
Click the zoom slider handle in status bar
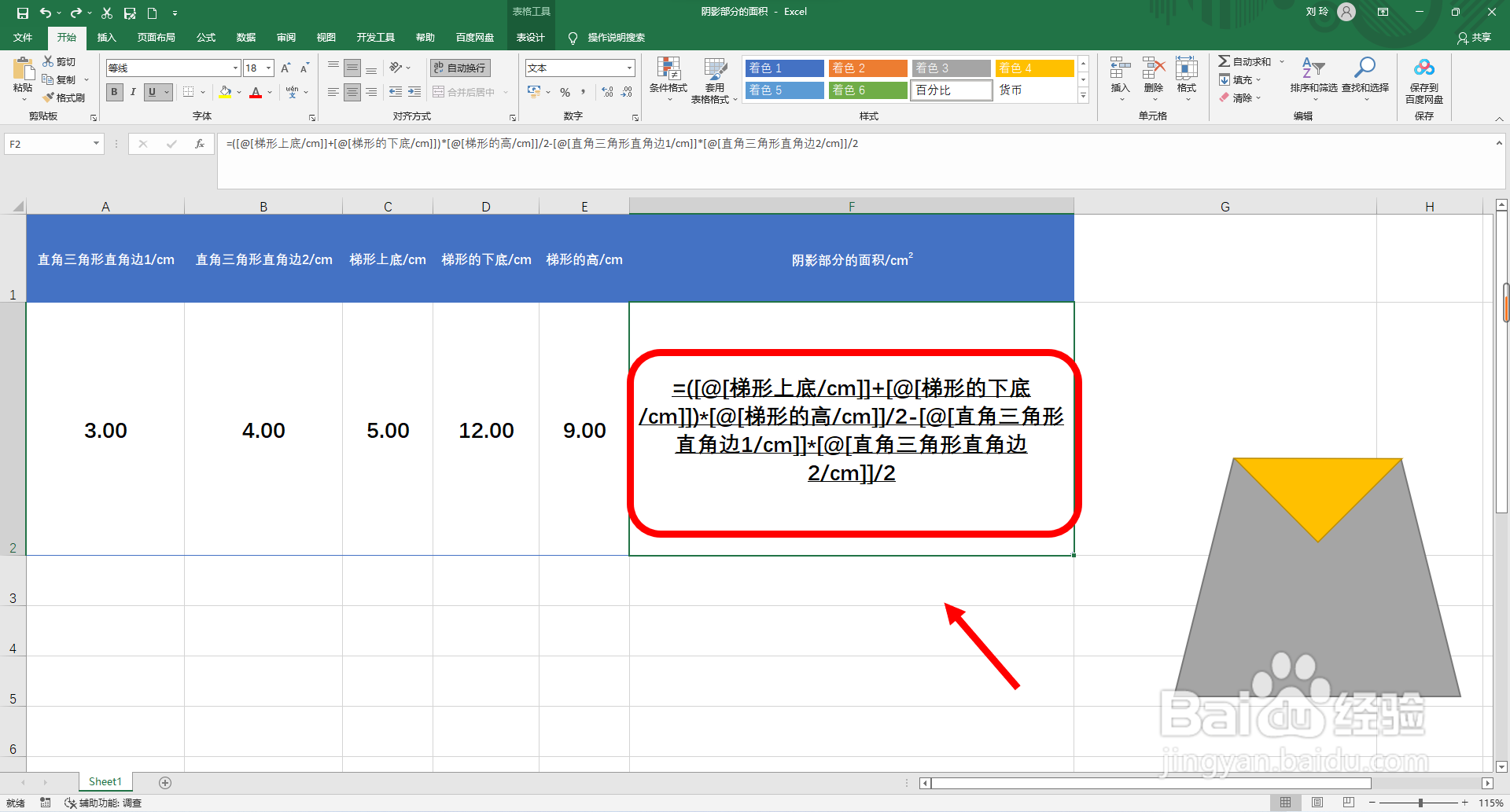1420,803
